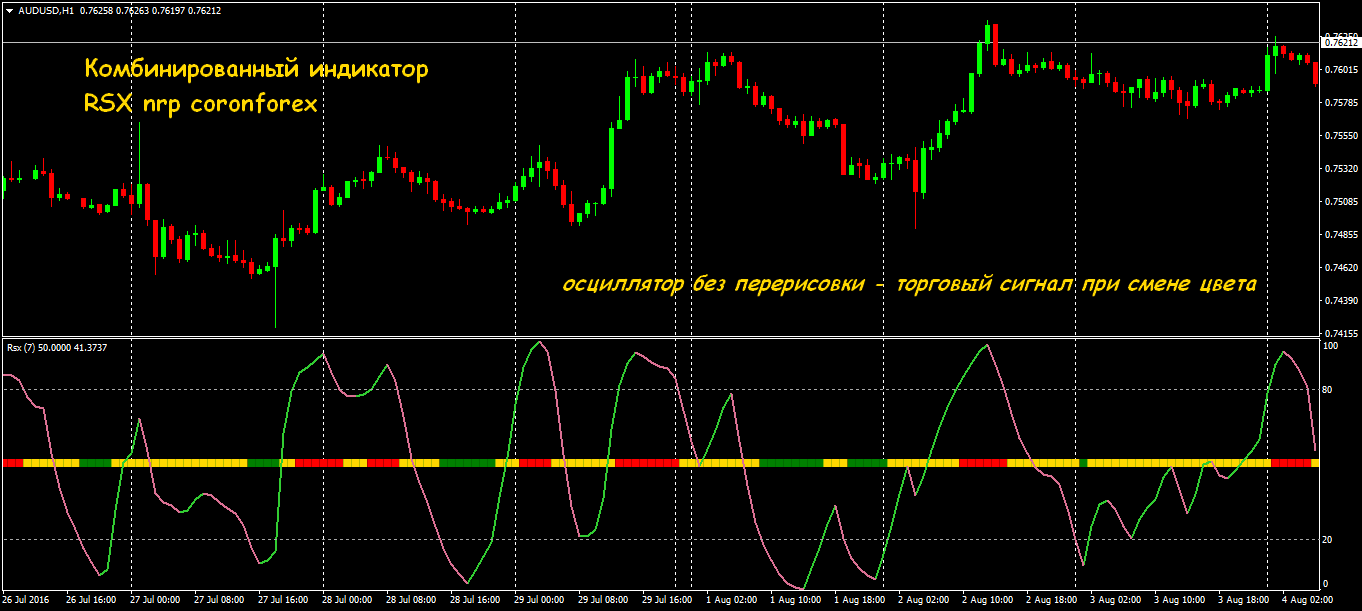Image resolution: width=1362 pixels, height=611 pixels.
Task: Click the oscillator scale level 80
Action: pyautogui.click(x=1328, y=390)
